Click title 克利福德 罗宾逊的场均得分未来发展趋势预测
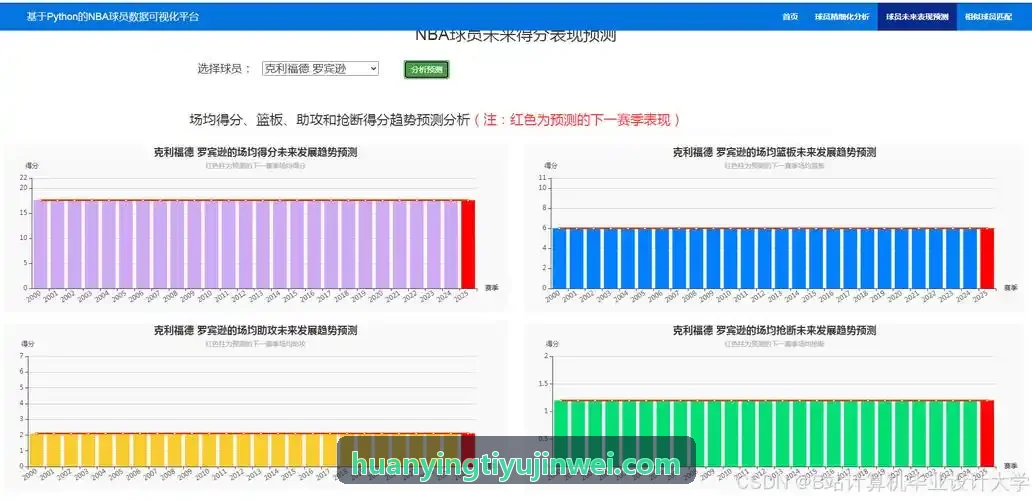The image size is (1032, 500). click(x=255, y=152)
